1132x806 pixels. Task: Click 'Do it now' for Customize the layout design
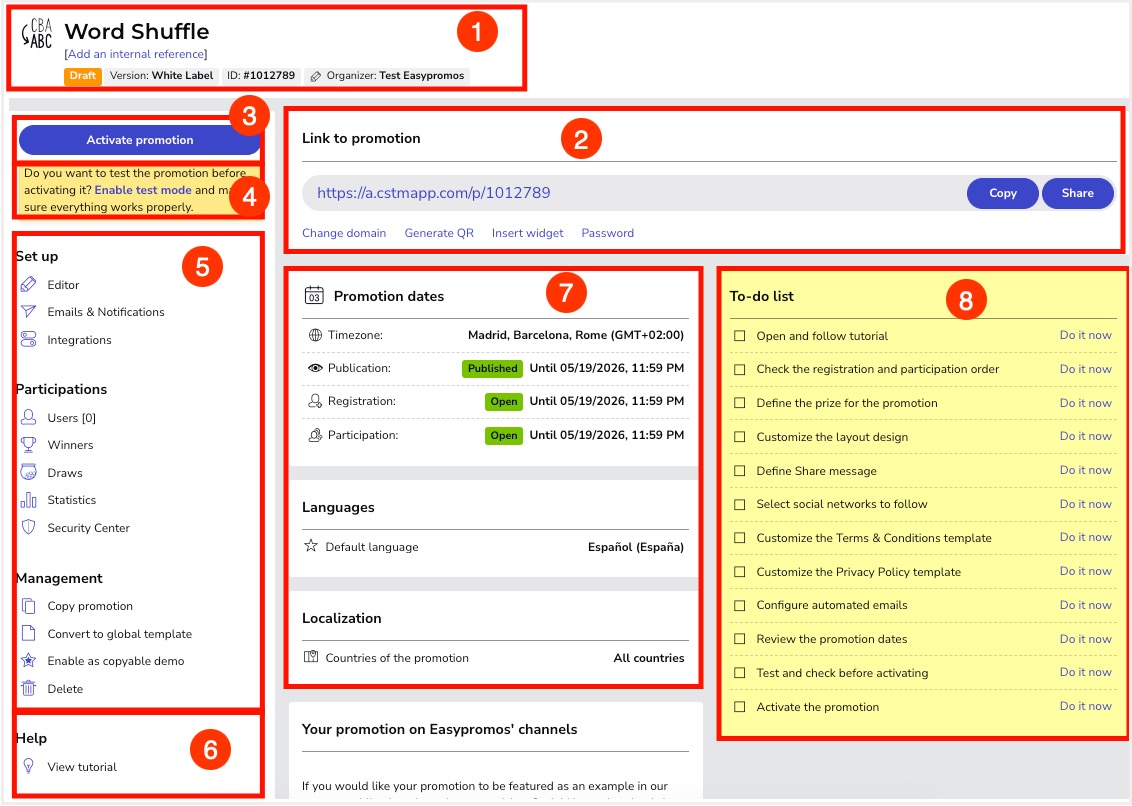[x=1086, y=436]
